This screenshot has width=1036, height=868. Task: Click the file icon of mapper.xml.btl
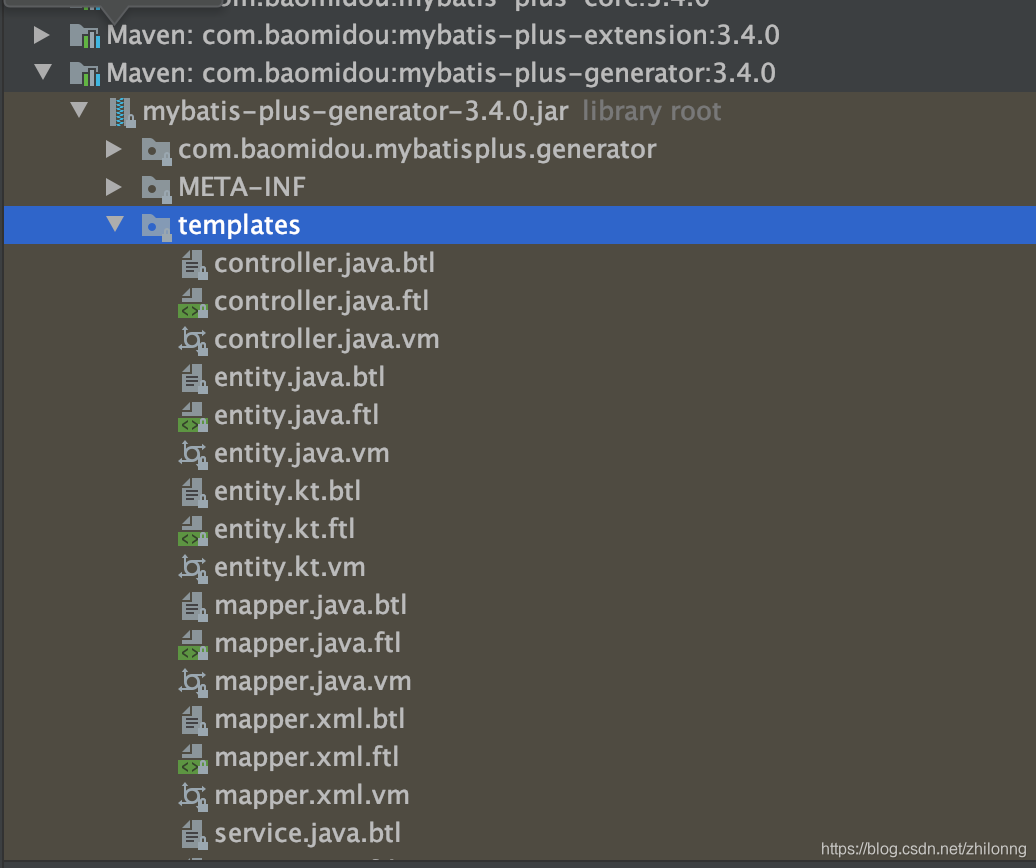pyautogui.click(x=194, y=721)
